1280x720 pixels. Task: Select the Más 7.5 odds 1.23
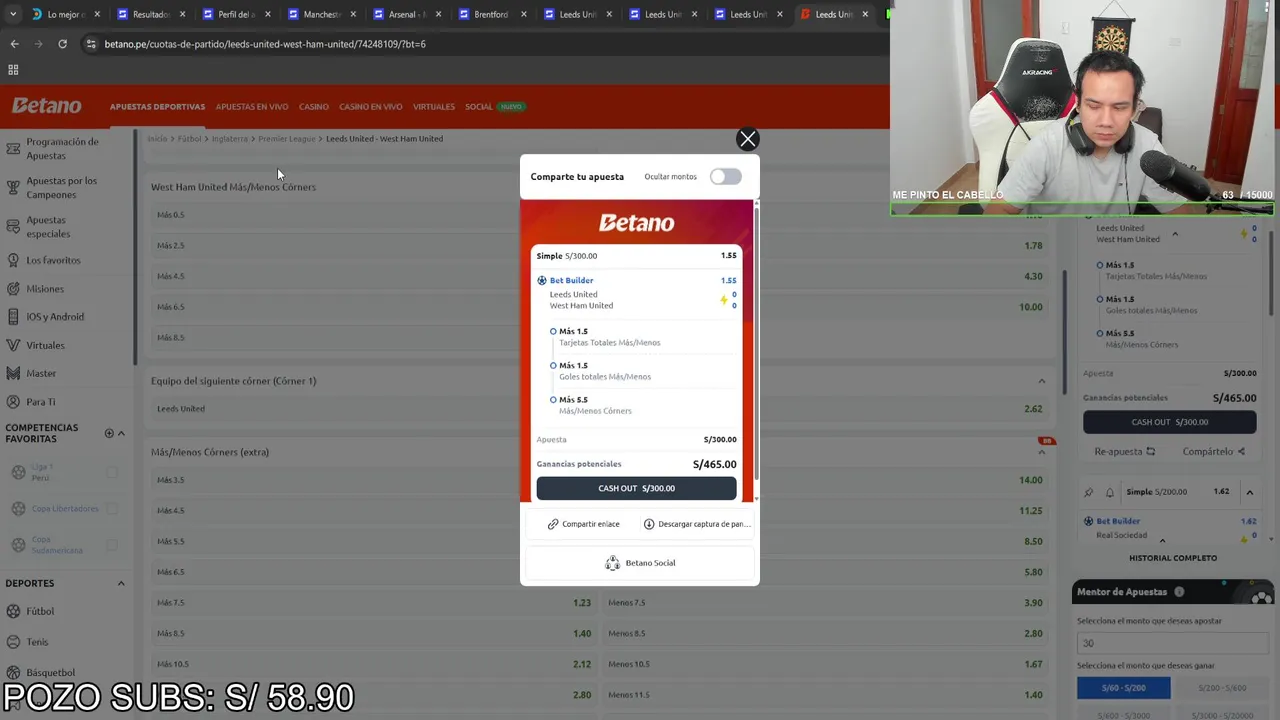373,603
